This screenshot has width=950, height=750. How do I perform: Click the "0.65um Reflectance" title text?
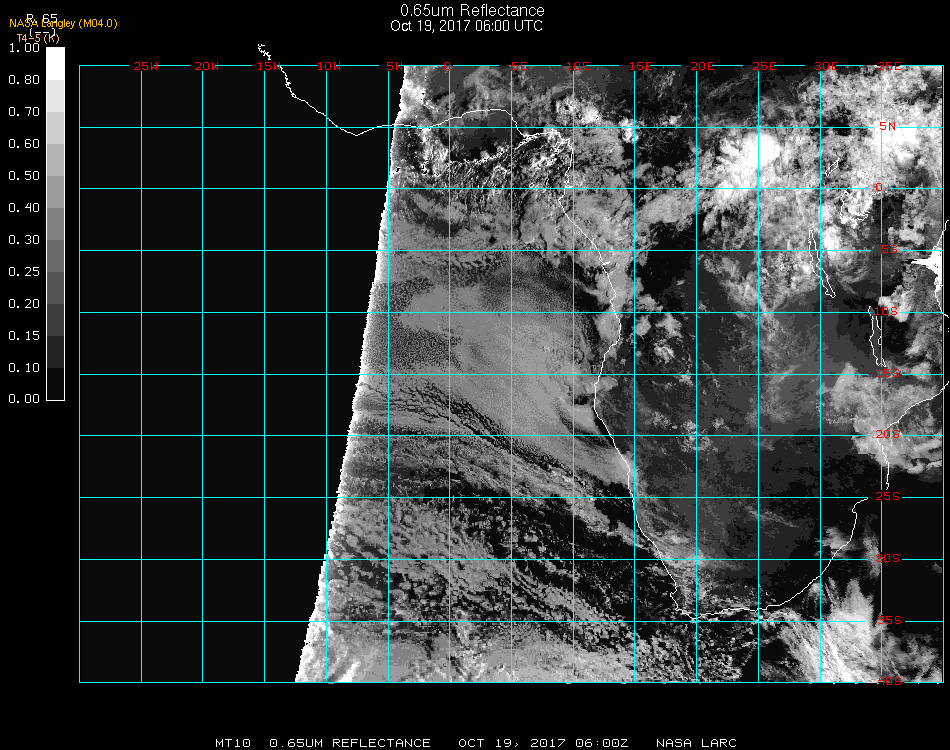pos(472,11)
